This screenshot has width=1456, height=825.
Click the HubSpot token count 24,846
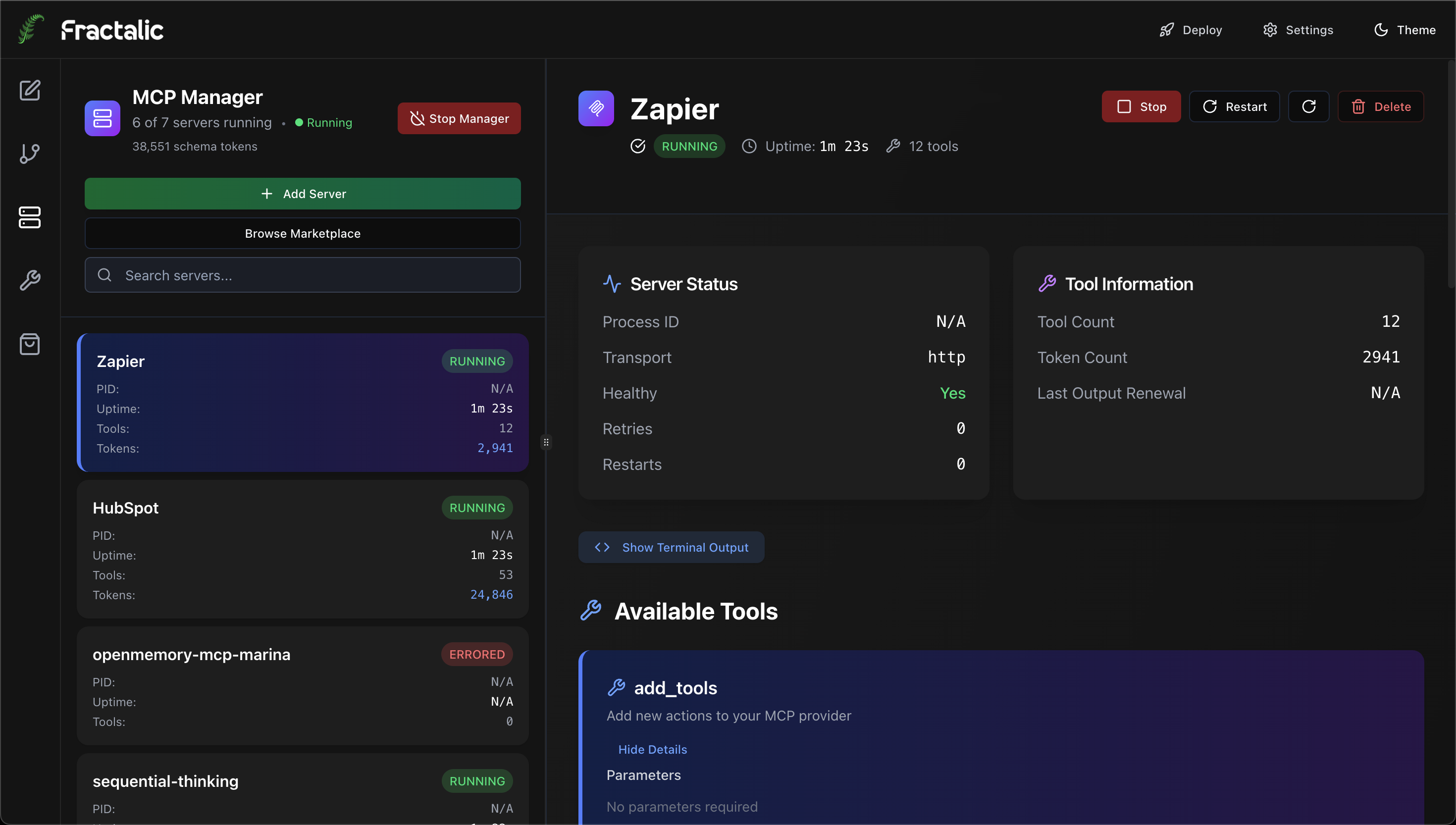(491, 594)
